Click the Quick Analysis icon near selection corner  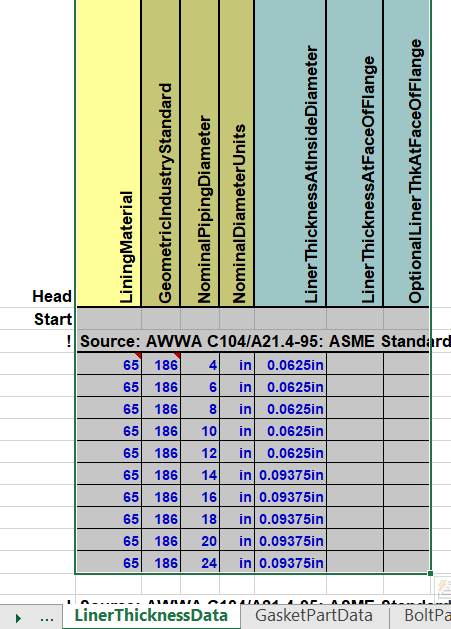click(444, 586)
